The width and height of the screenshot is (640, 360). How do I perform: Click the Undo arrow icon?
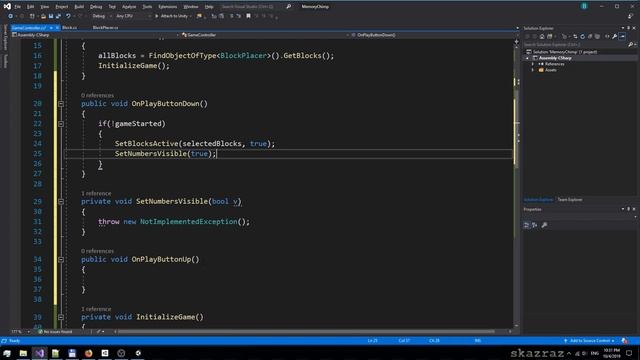(x=68, y=16)
